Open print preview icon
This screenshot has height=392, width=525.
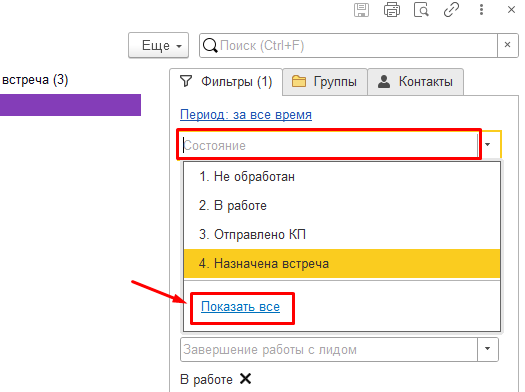point(421,10)
